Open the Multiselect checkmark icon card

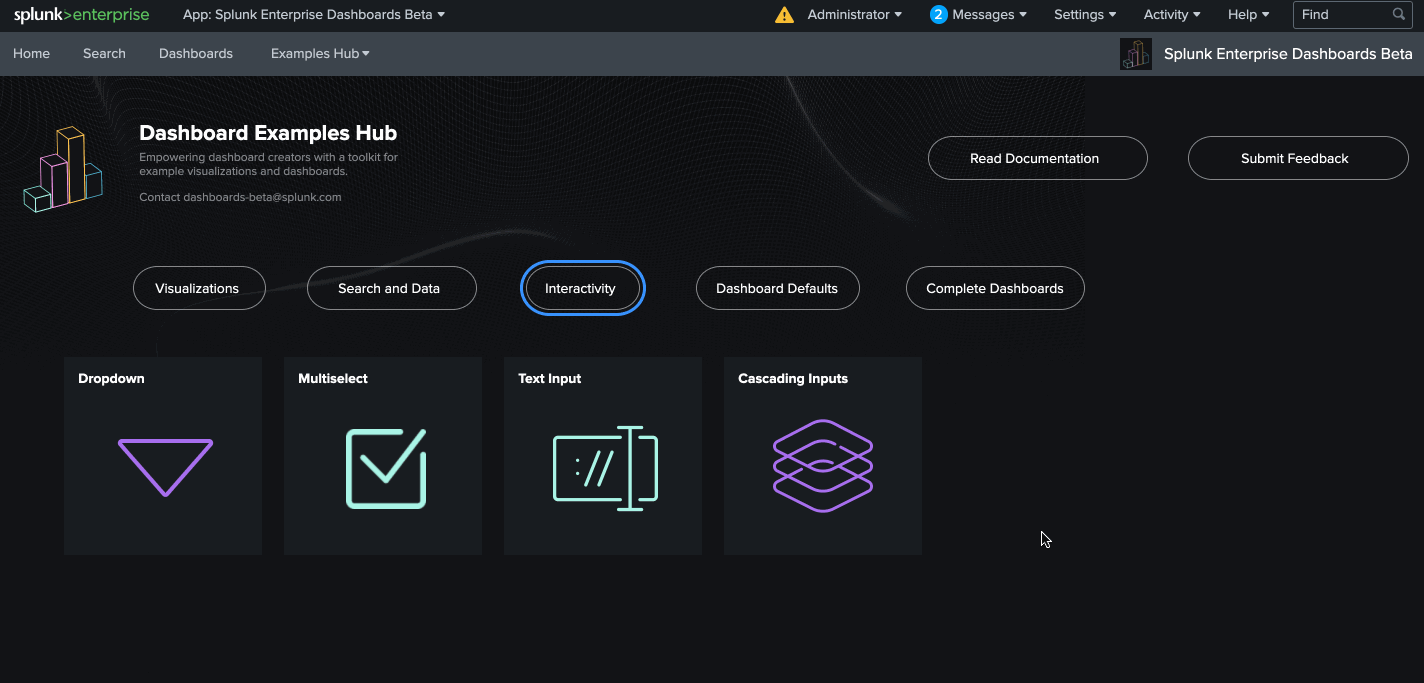(386, 468)
